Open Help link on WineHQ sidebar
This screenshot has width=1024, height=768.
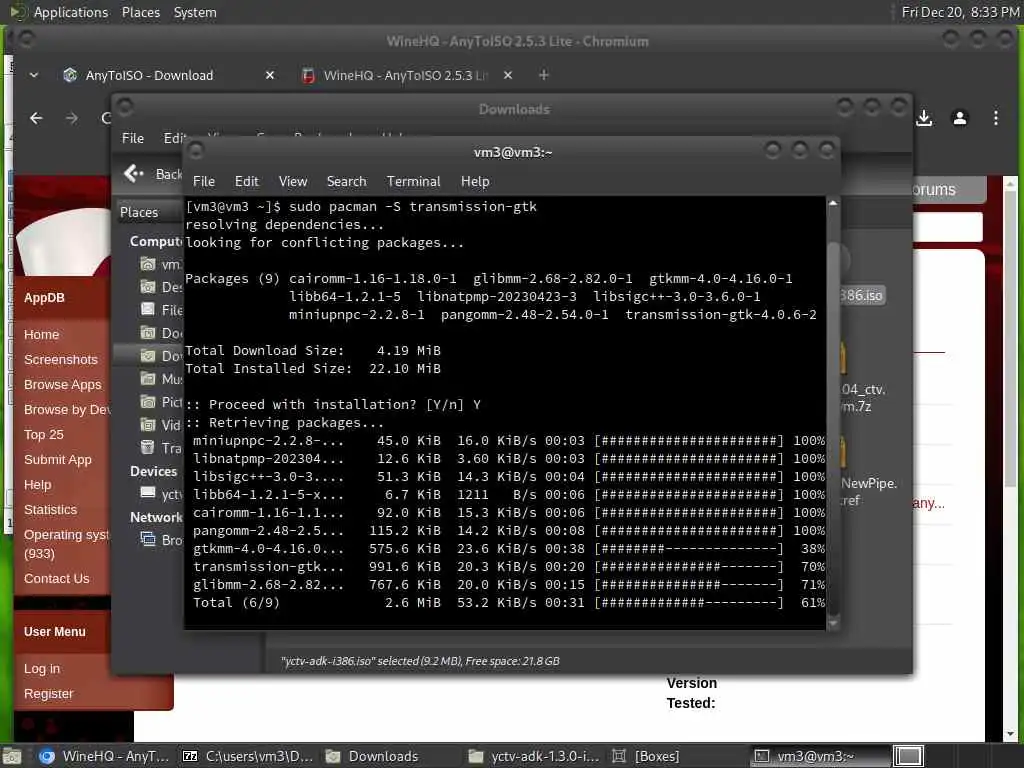click(37, 485)
